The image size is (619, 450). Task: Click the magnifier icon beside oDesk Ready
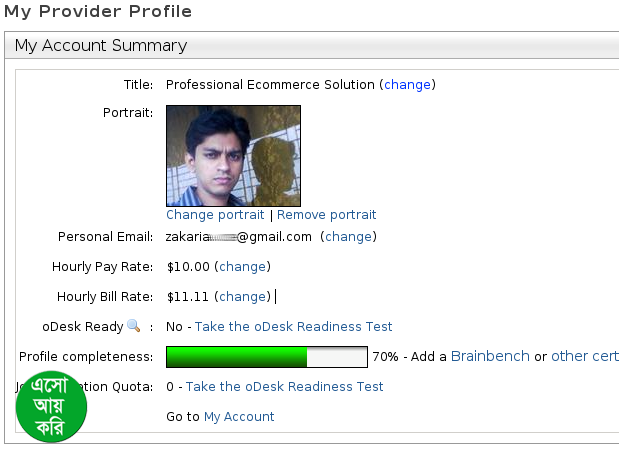tap(133, 326)
